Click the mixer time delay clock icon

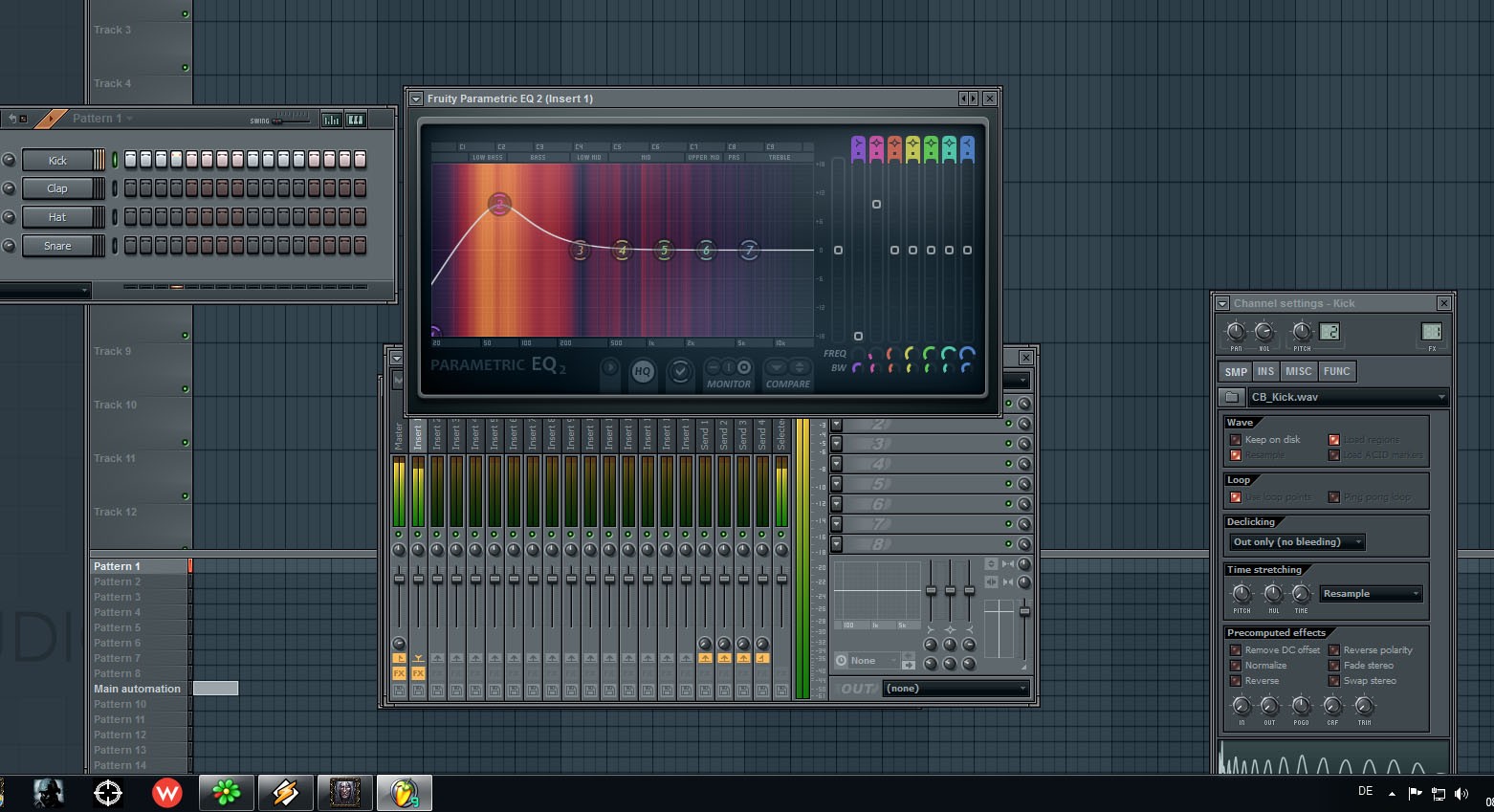pyautogui.click(x=842, y=660)
